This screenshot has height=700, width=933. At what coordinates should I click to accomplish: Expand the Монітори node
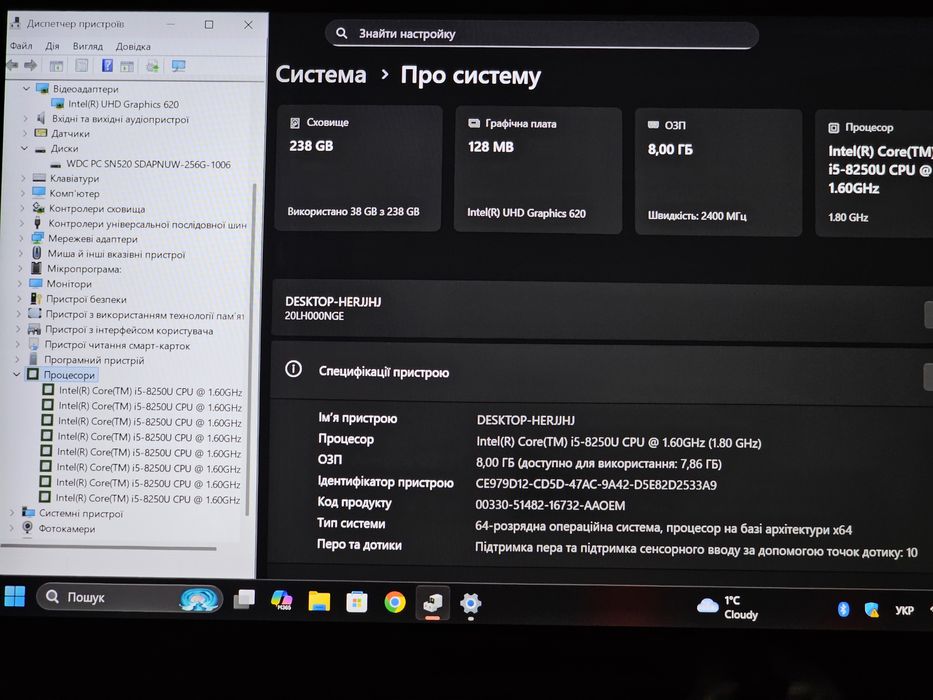click(x=20, y=284)
